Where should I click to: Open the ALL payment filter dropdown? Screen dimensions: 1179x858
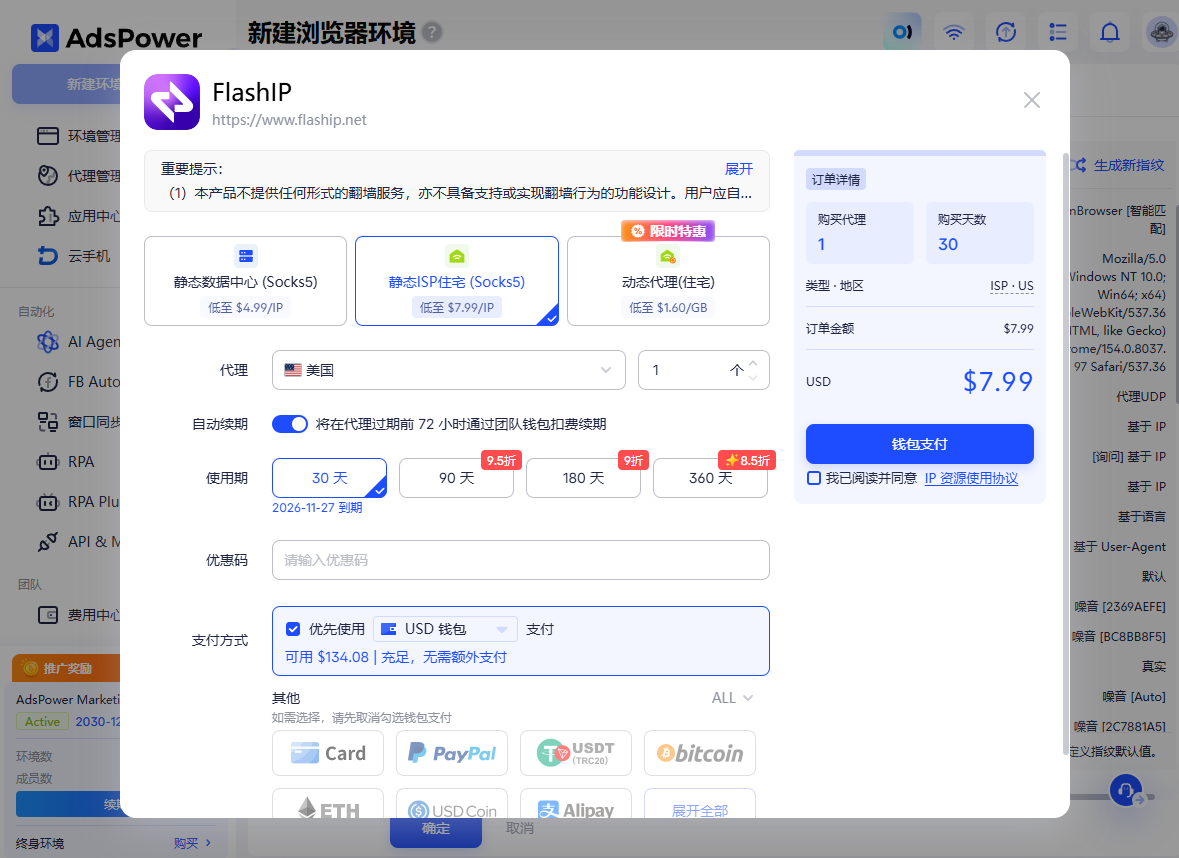pyautogui.click(x=732, y=698)
